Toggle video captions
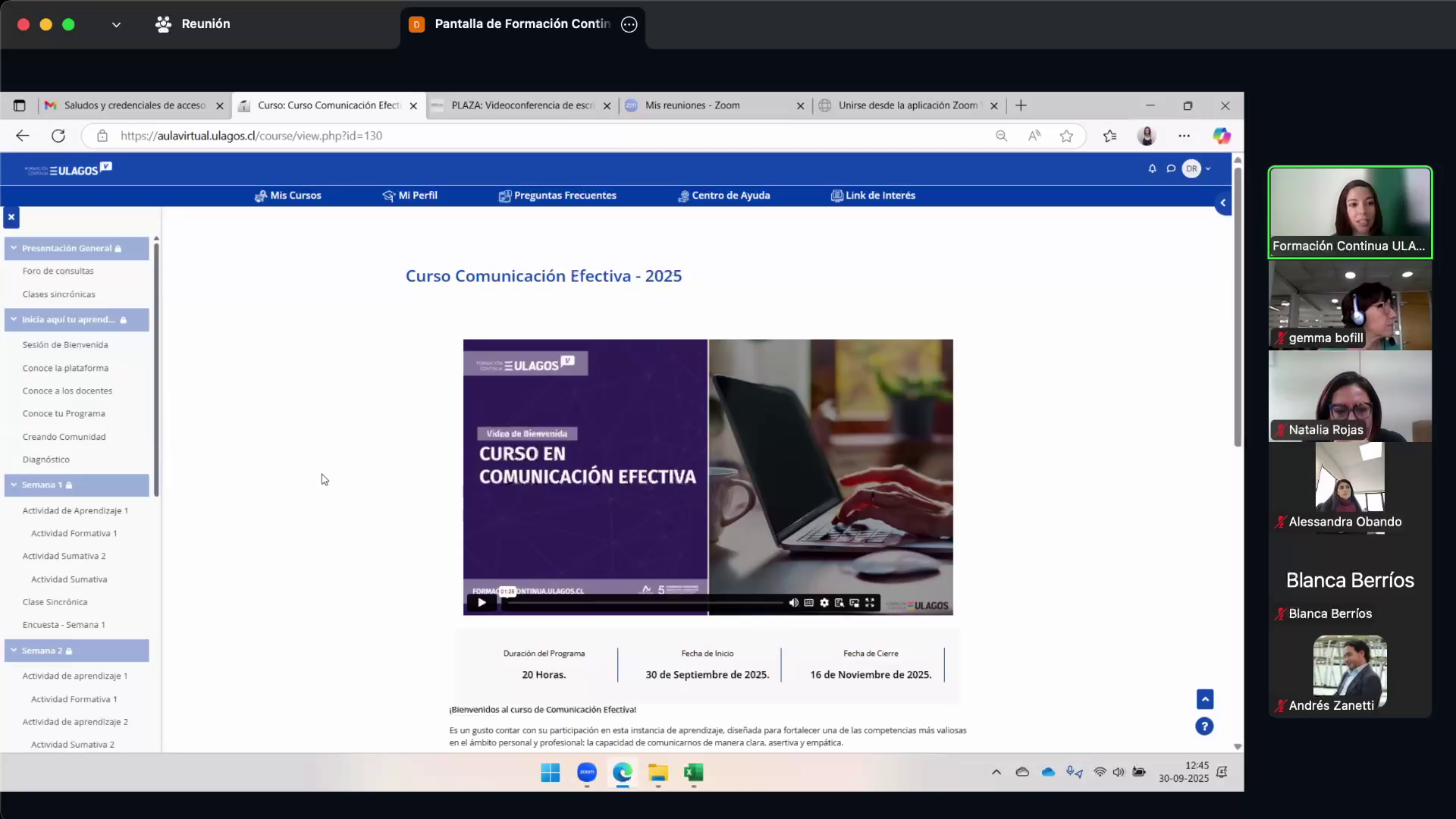This screenshot has width=1456, height=819. 808,603
